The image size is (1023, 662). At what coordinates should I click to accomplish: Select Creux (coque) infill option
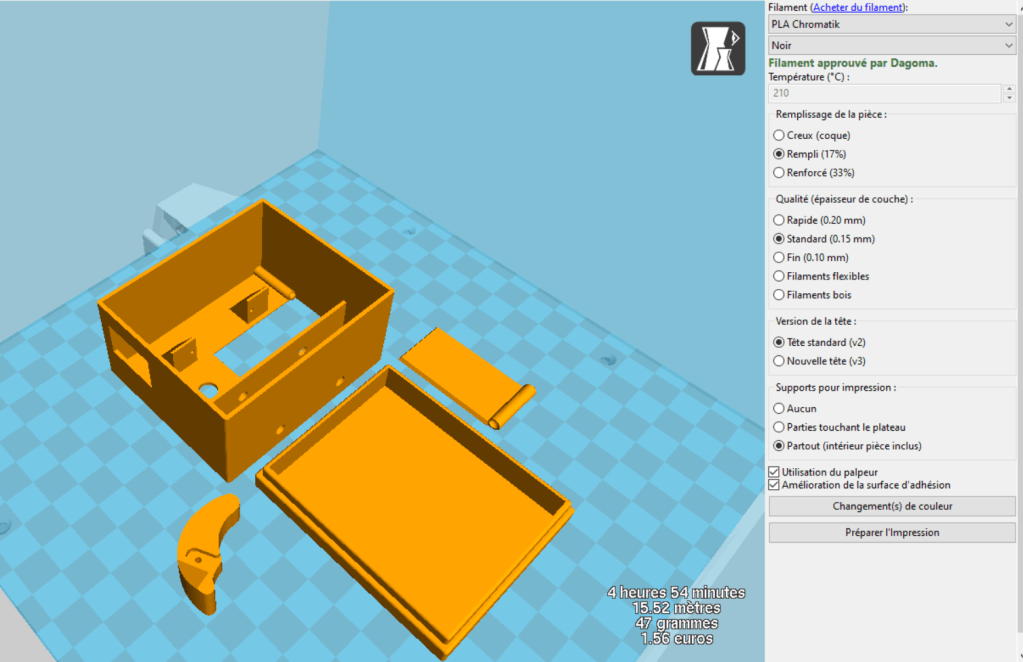(779, 135)
